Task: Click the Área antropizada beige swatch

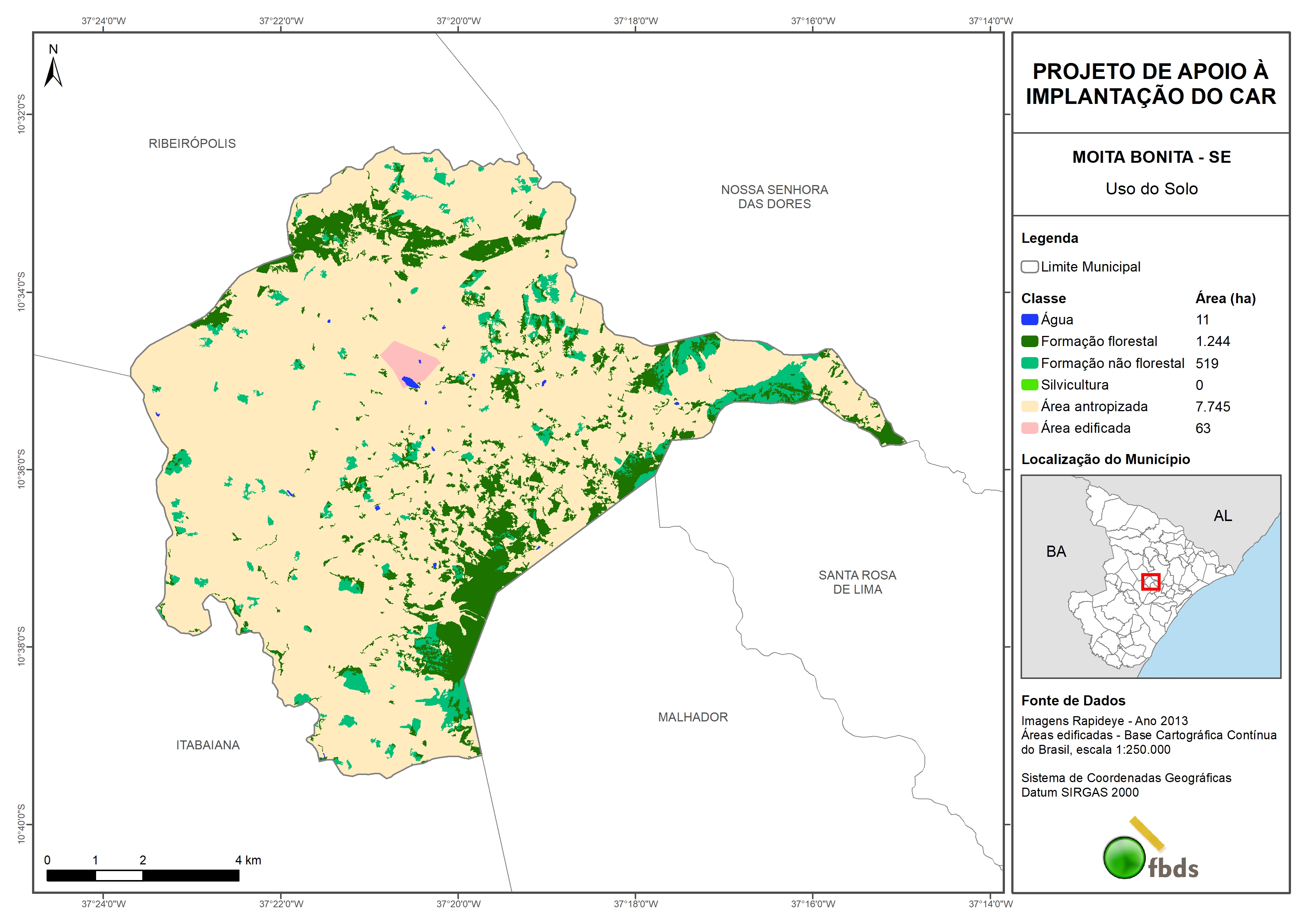Action: 1029,406
